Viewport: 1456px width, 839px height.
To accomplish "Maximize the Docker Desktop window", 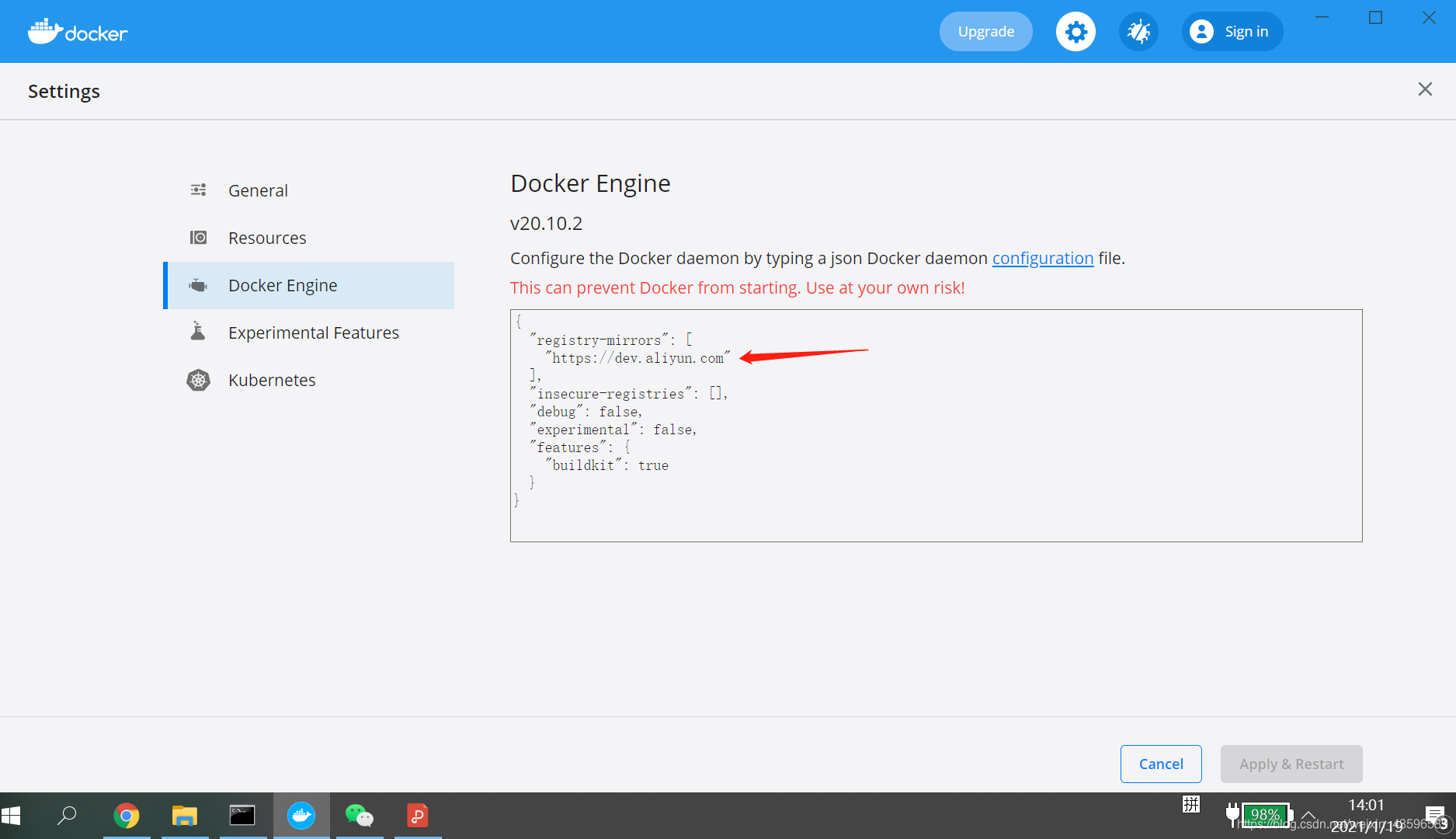I will point(1375,17).
